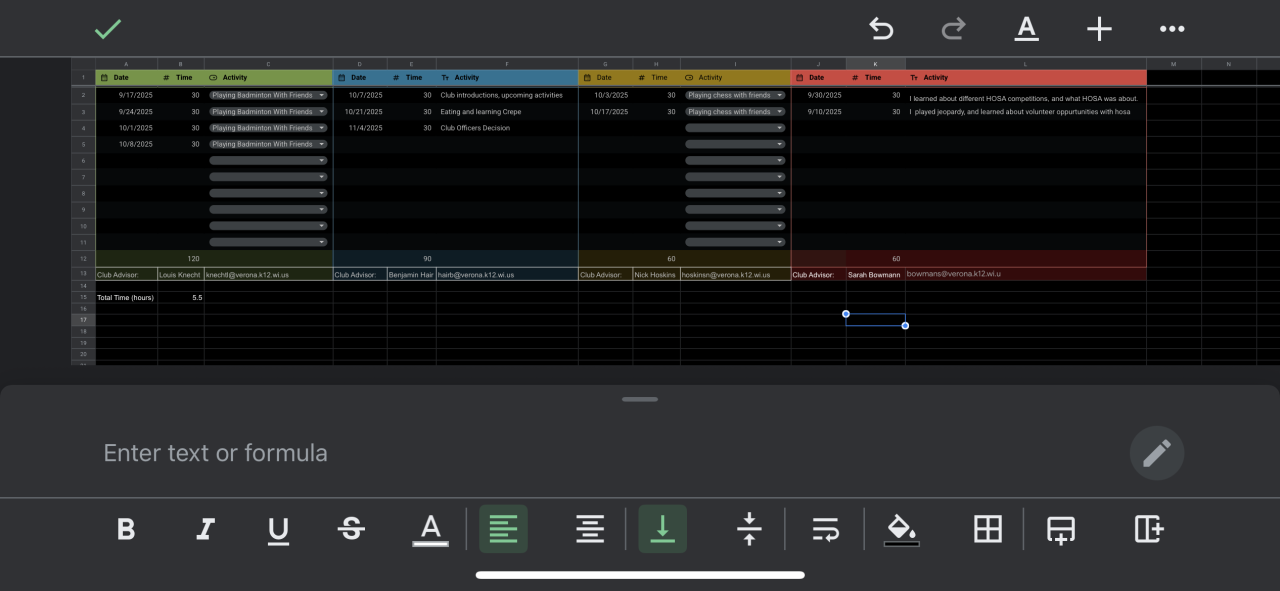Turn off left horizontal alignment
Screen dimensions: 1280x591
pyautogui.click(x=503, y=529)
